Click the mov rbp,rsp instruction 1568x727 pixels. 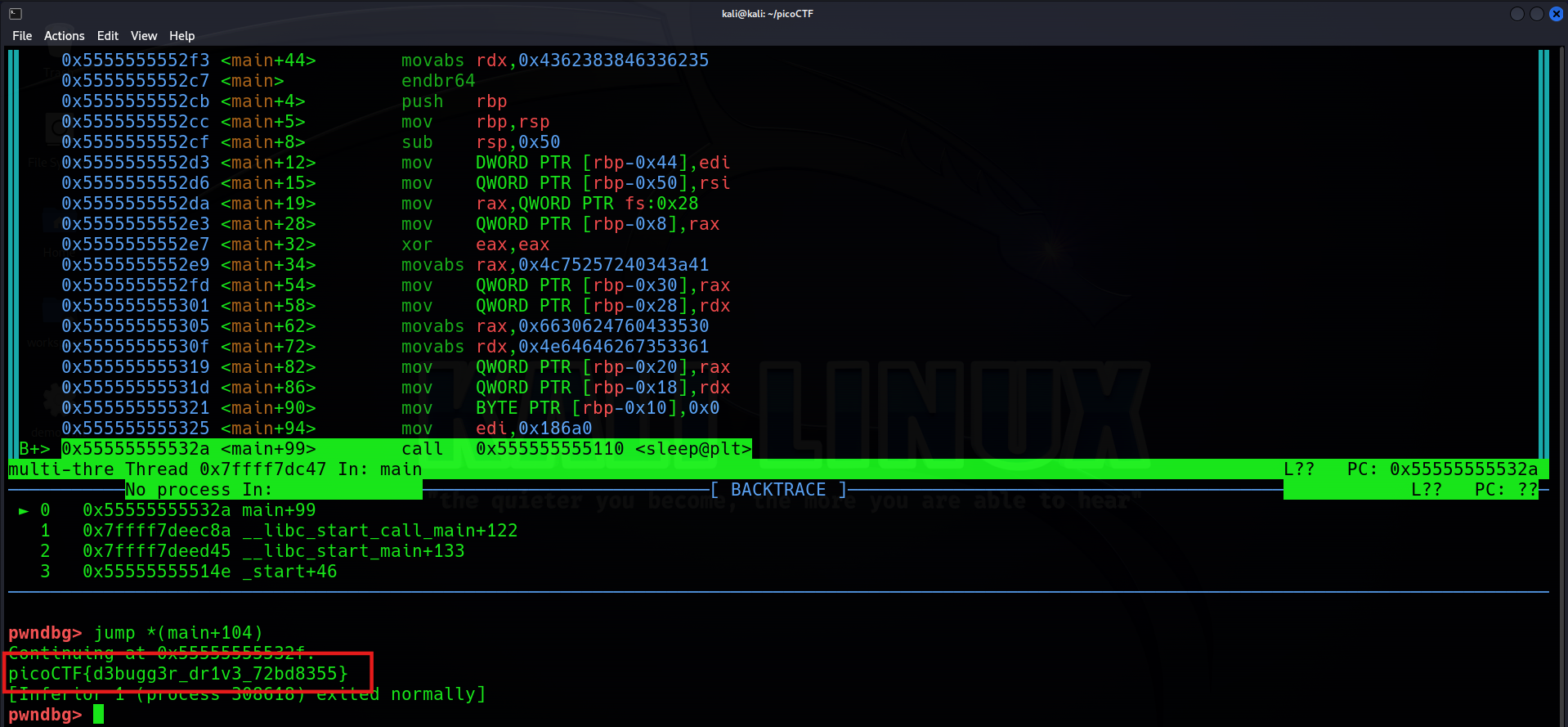pyautogui.click(x=475, y=122)
